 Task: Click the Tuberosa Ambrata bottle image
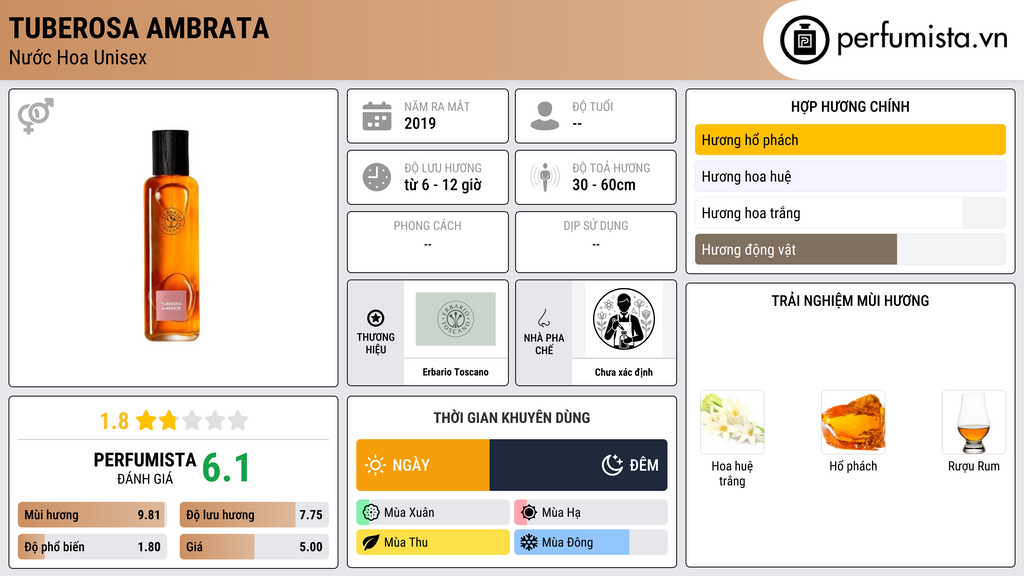coord(171,236)
